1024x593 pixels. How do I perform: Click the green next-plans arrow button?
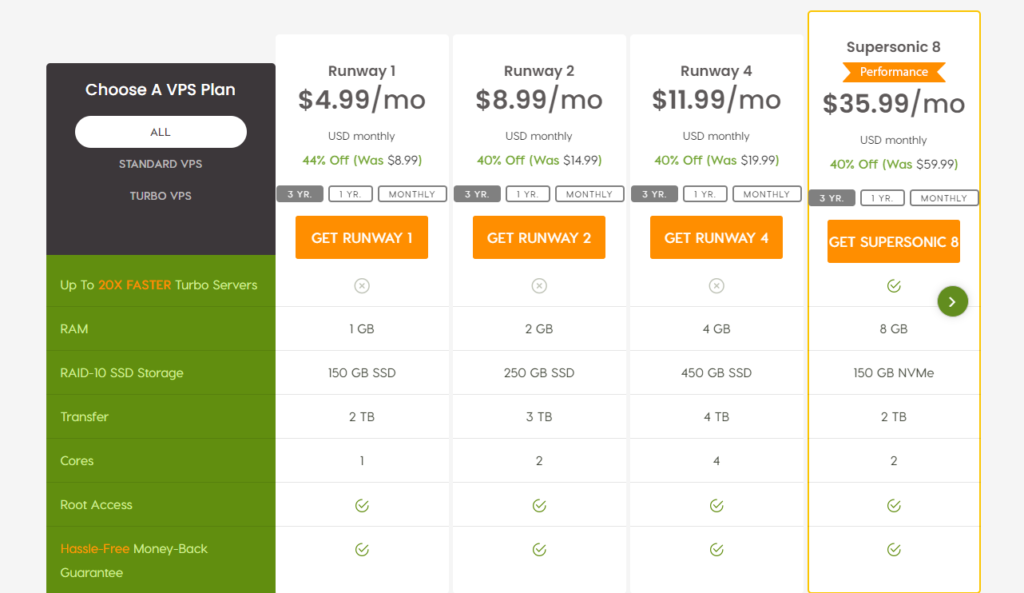[952, 302]
